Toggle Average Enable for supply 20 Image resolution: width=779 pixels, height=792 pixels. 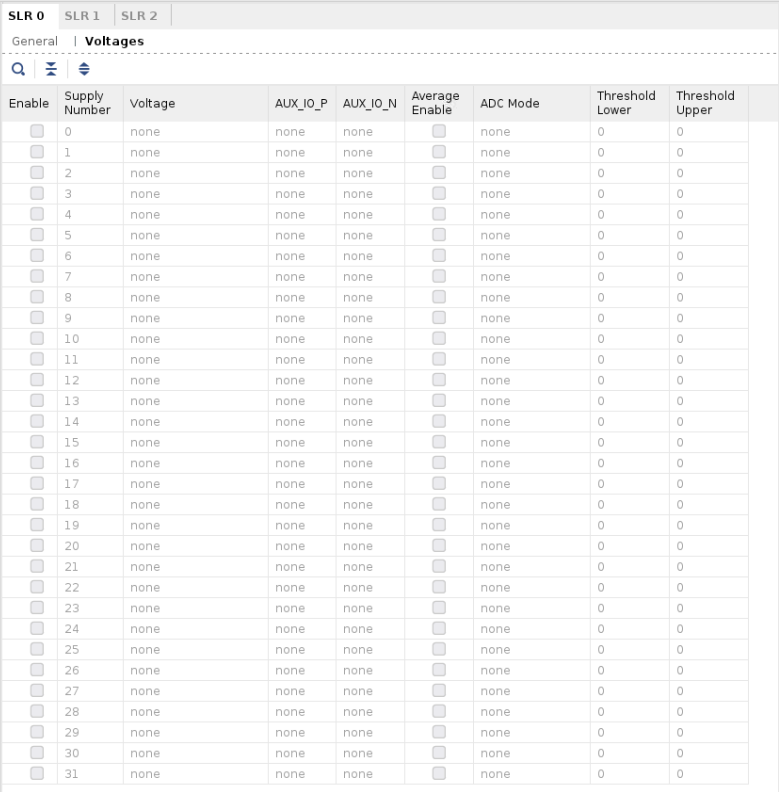[x=439, y=546]
